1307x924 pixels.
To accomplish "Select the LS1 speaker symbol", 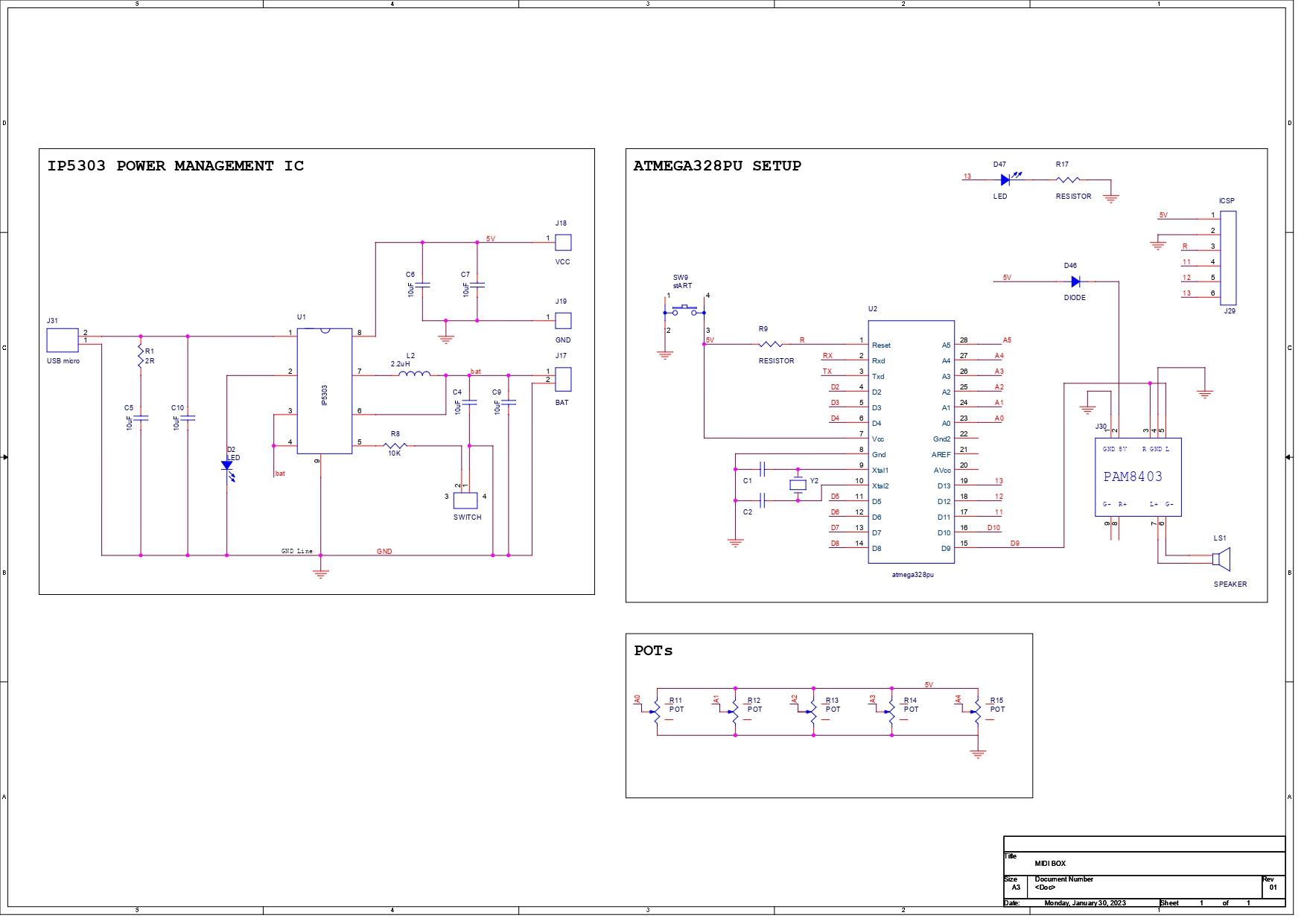I will (x=1220, y=558).
